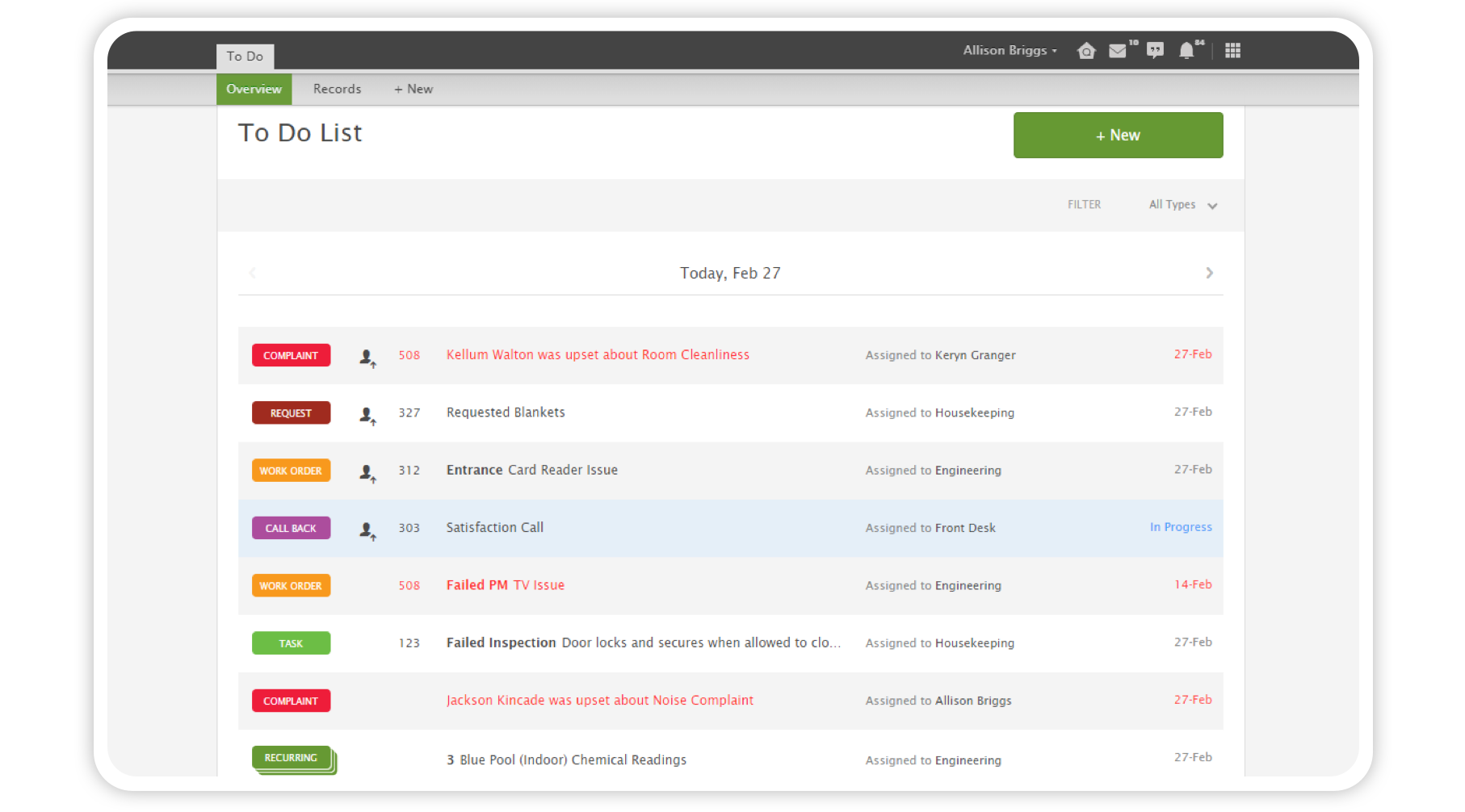1465x812 pixels.
Task: Click Assigned to Front Desk
Action: [930, 528]
